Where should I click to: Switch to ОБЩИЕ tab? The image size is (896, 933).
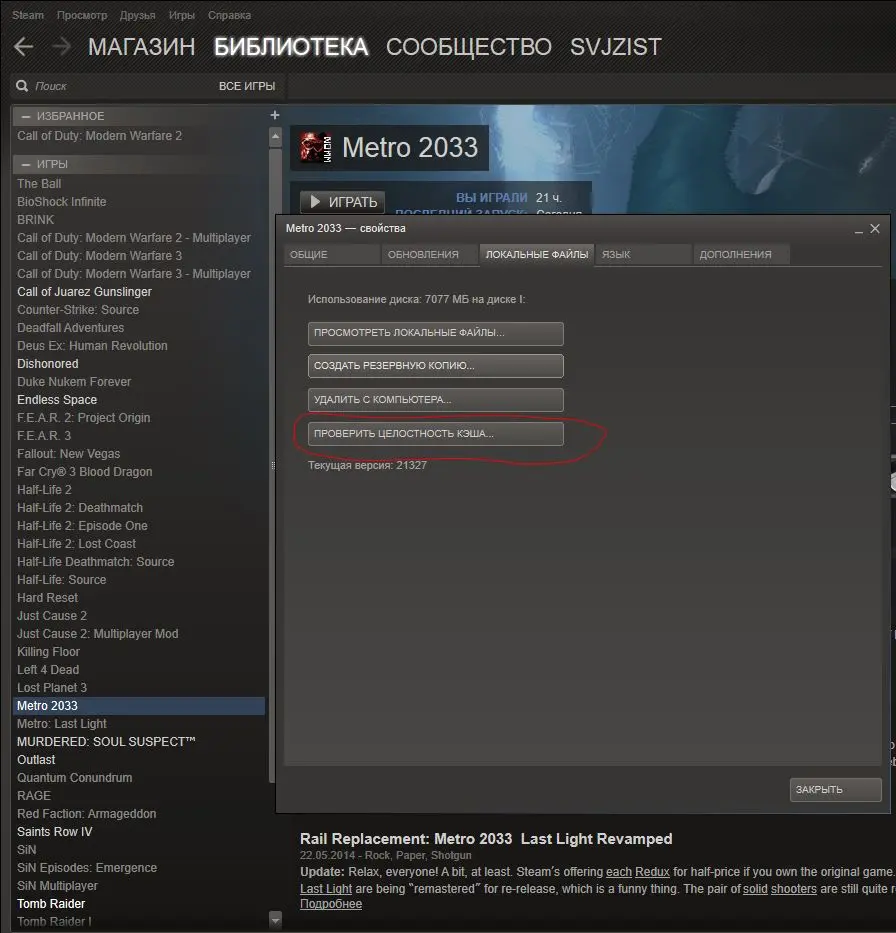331,255
